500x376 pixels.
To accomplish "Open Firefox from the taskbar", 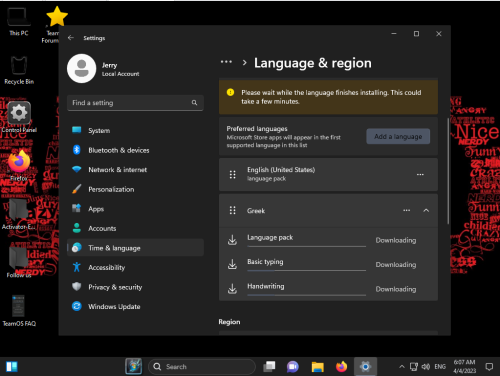I will click(341, 367).
